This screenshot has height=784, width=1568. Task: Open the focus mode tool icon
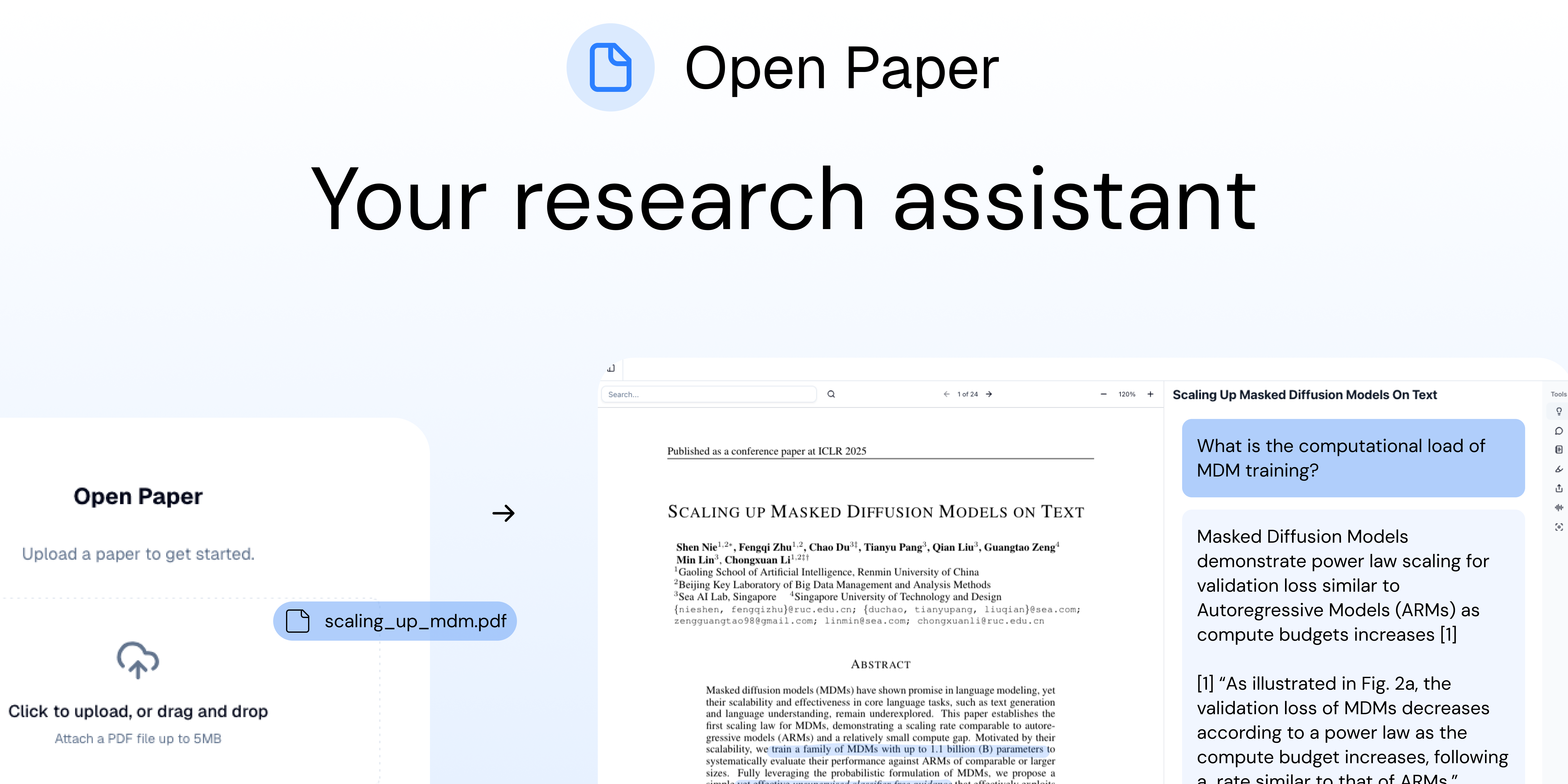pyautogui.click(x=1559, y=526)
